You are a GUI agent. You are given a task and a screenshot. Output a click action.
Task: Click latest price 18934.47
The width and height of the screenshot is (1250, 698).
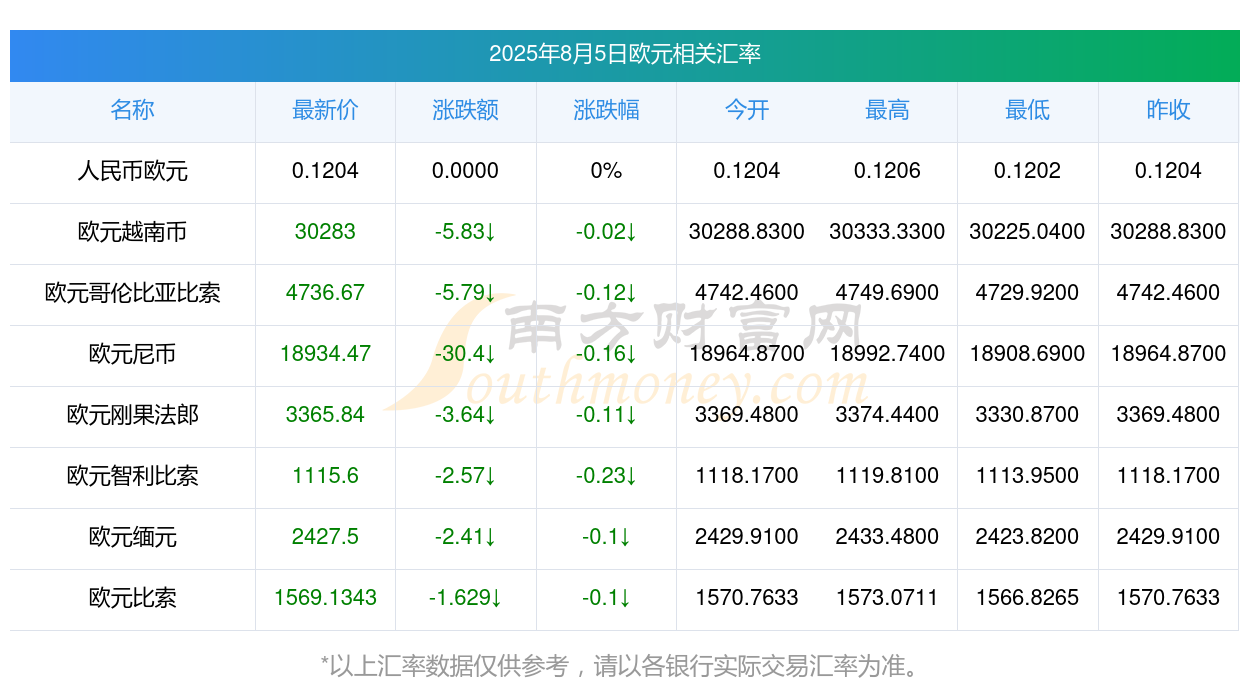click(325, 354)
